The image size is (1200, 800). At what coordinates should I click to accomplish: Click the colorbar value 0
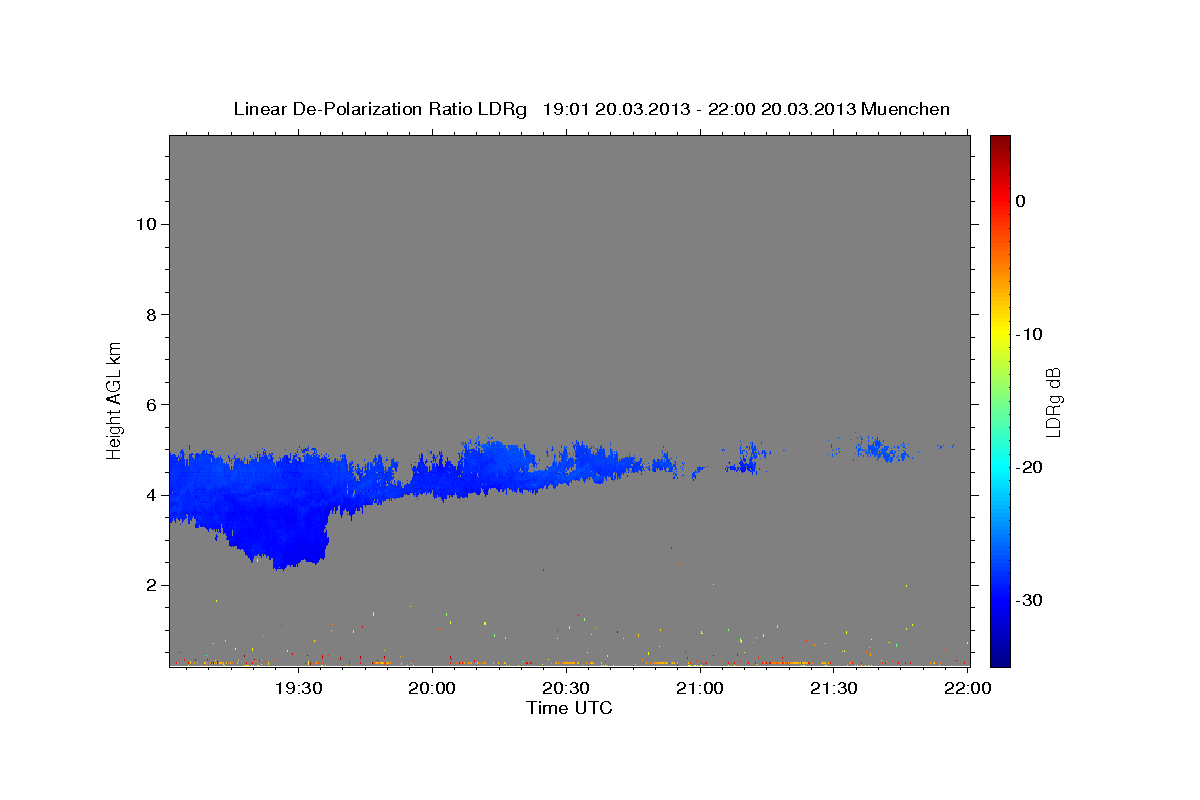tap(1020, 201)
